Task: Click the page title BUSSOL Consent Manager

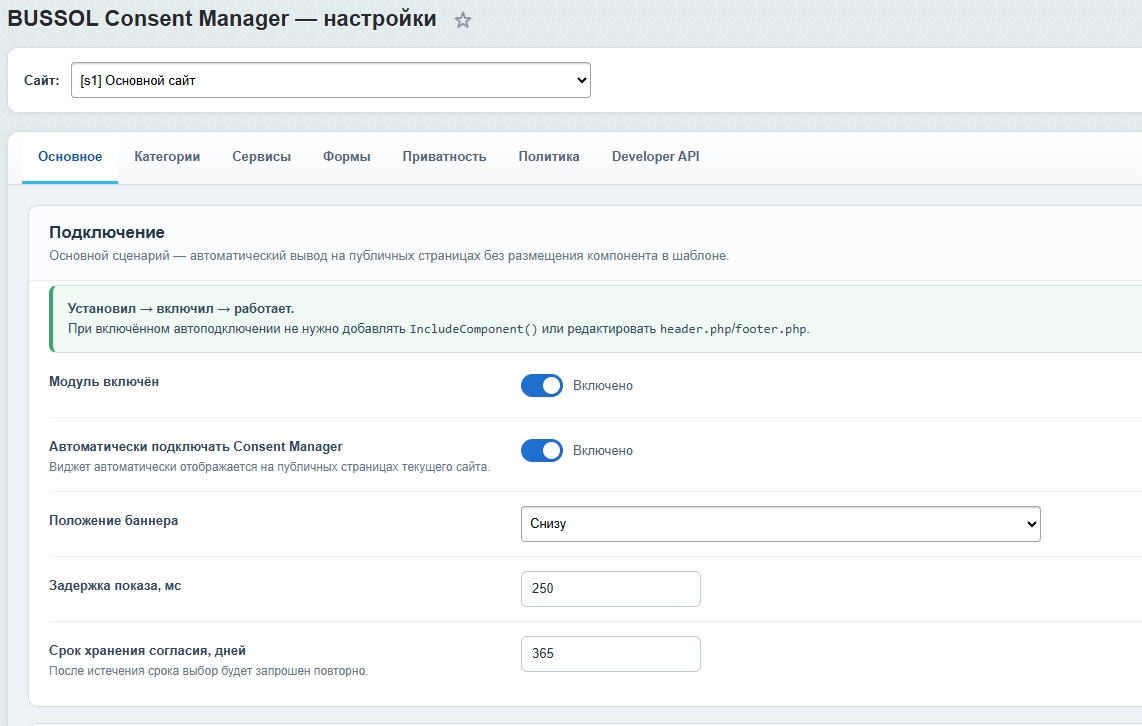Action: [221, 18]
